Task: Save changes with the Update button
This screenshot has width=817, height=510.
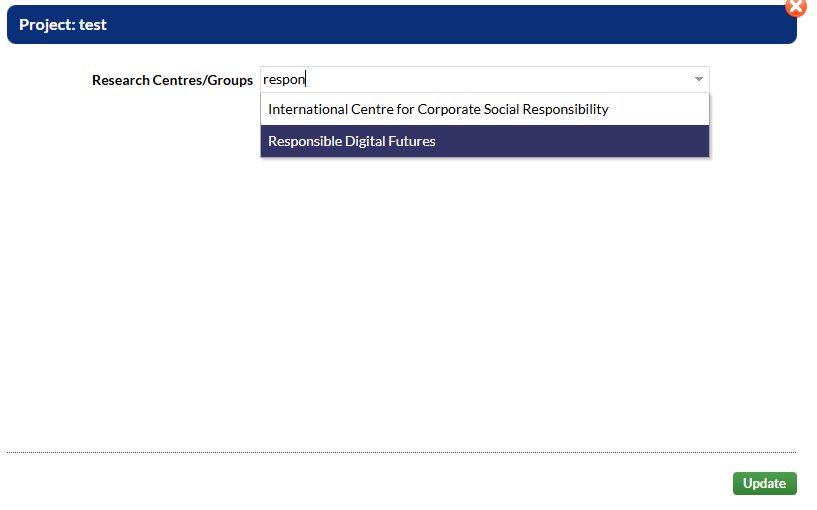Action: (x=764, y=483)
